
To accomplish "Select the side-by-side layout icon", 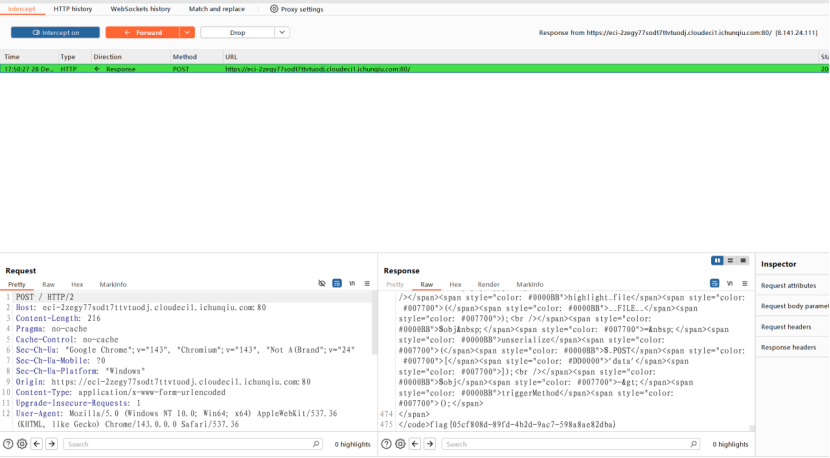I will pyautogui.click(x=717, y=260).
